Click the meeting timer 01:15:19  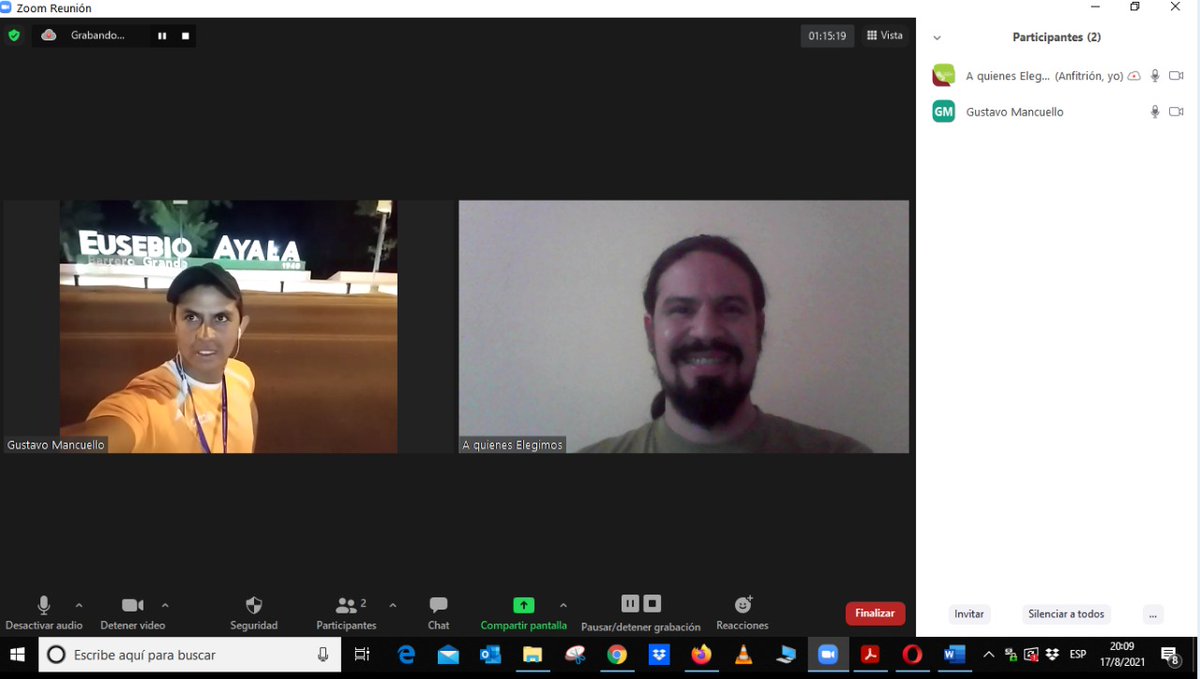[x=827, y=36]
